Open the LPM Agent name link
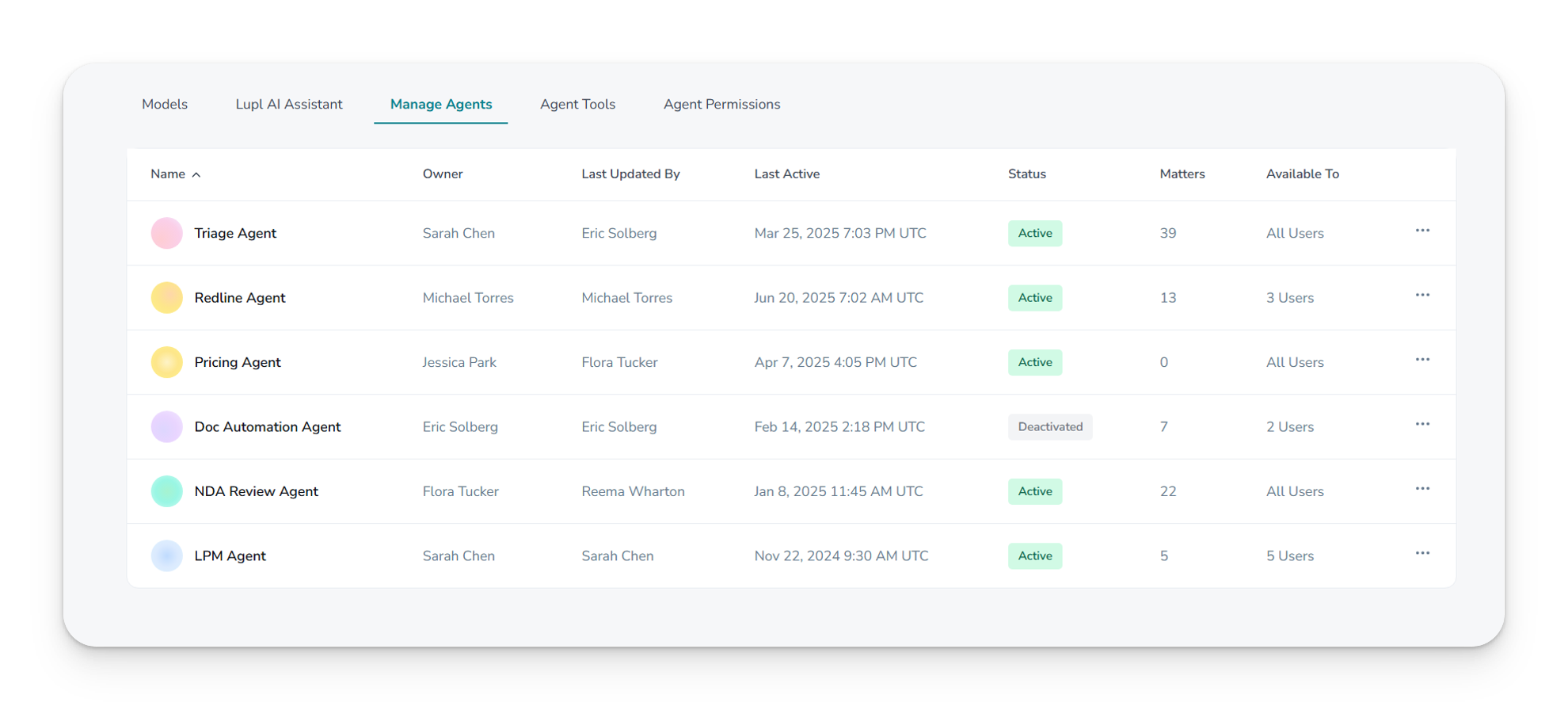The image size is (1568, 710). point(230,556)
